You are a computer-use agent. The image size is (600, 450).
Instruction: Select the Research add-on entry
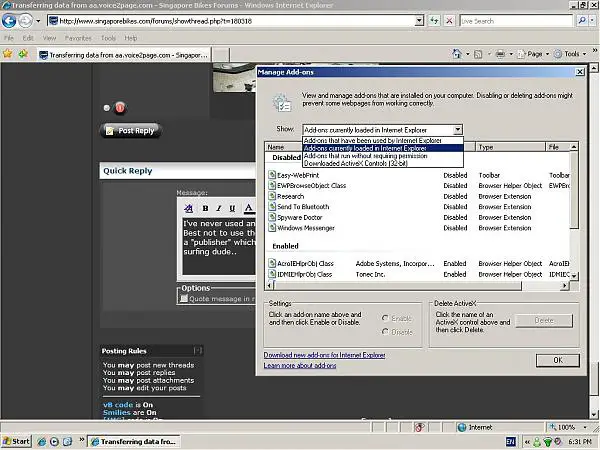(419, 196)
